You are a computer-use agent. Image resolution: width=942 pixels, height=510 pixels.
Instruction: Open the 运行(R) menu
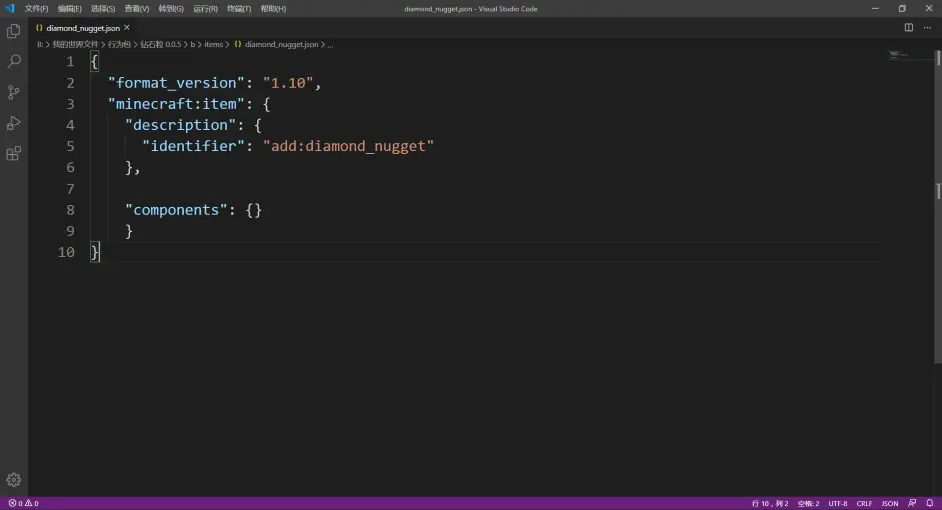tap(205, 8)
